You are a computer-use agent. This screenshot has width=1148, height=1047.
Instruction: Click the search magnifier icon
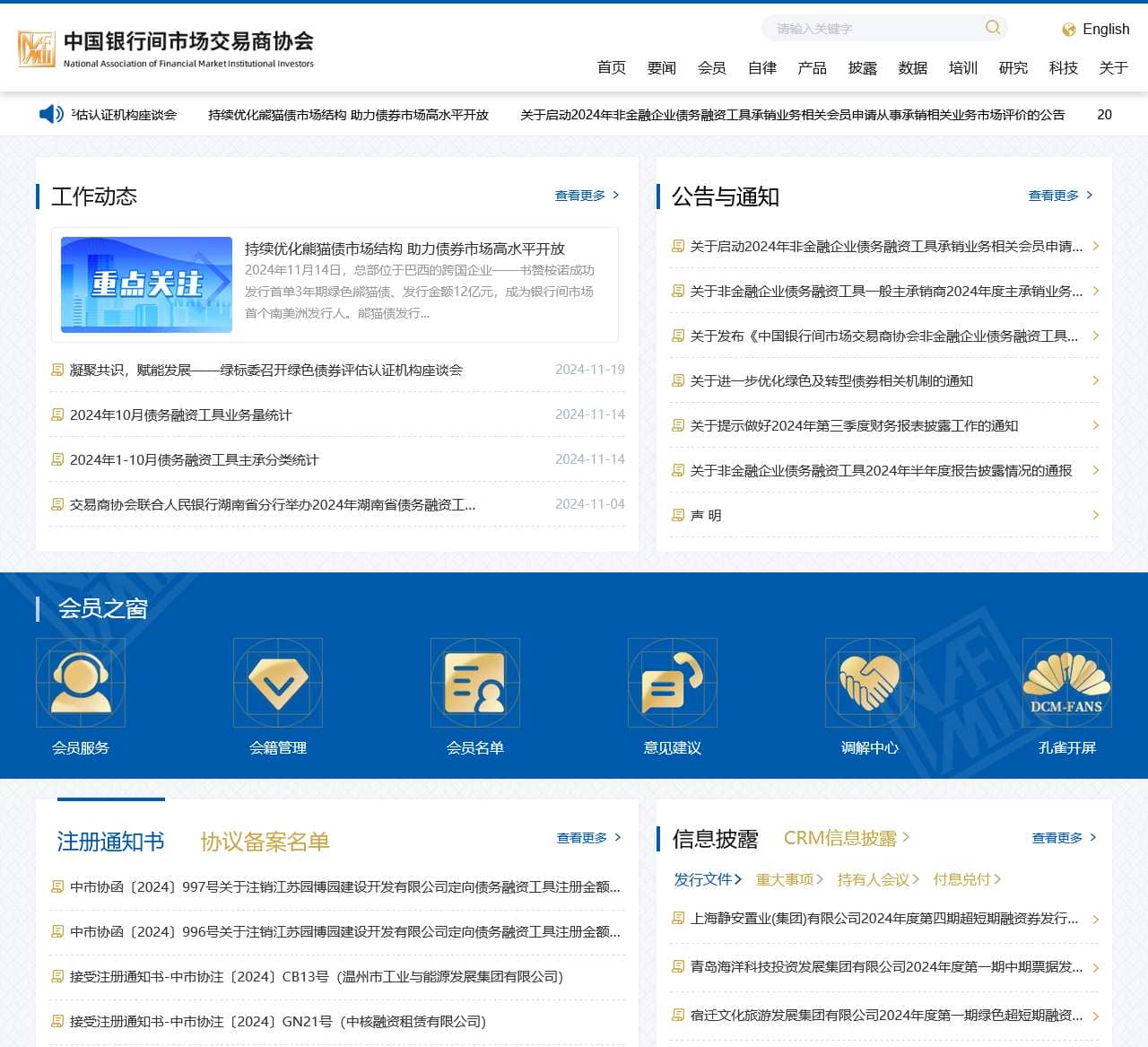click(992, 28)
